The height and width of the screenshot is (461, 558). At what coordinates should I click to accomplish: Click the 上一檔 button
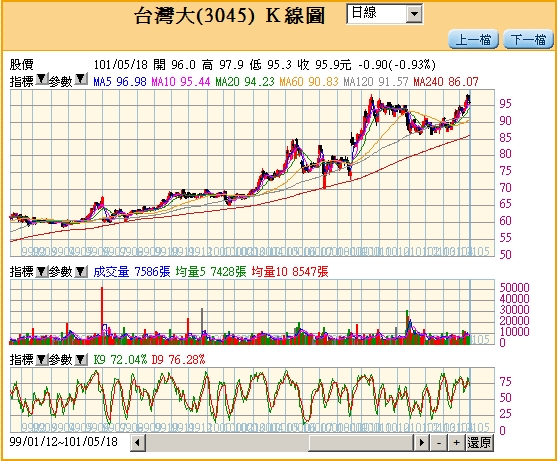click(473, 40)
